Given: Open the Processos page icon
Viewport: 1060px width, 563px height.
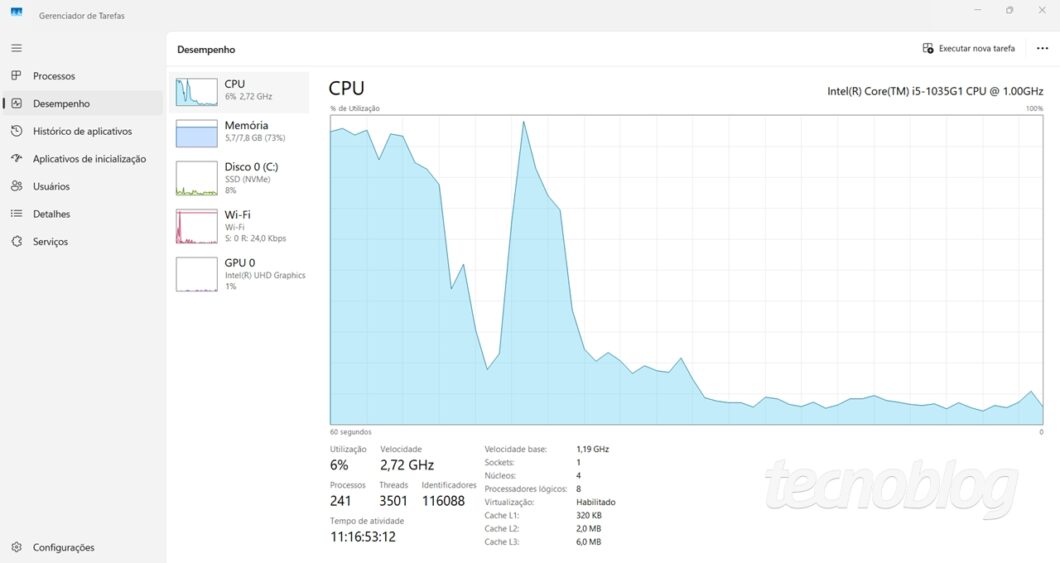Looking at the screenshot, I should click(x=16, y=76).
